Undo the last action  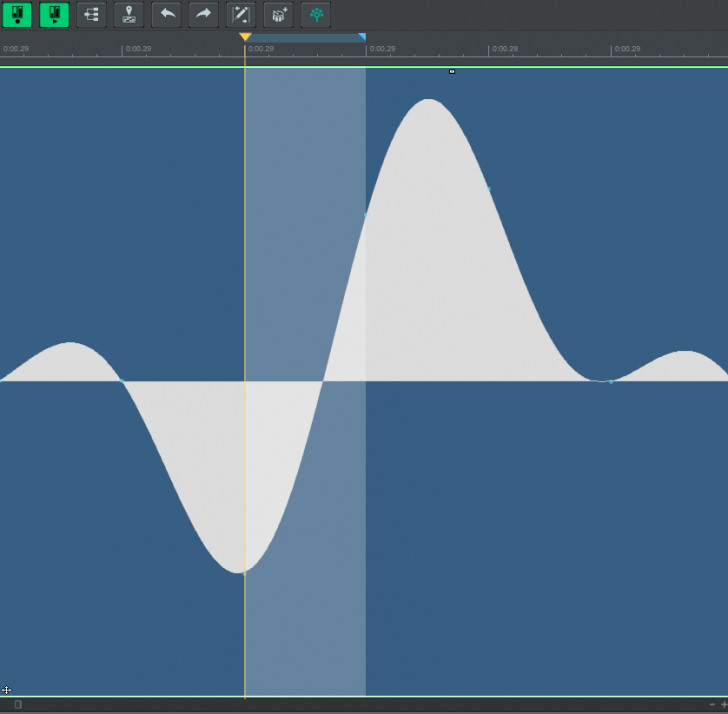(x=166, y=14)
